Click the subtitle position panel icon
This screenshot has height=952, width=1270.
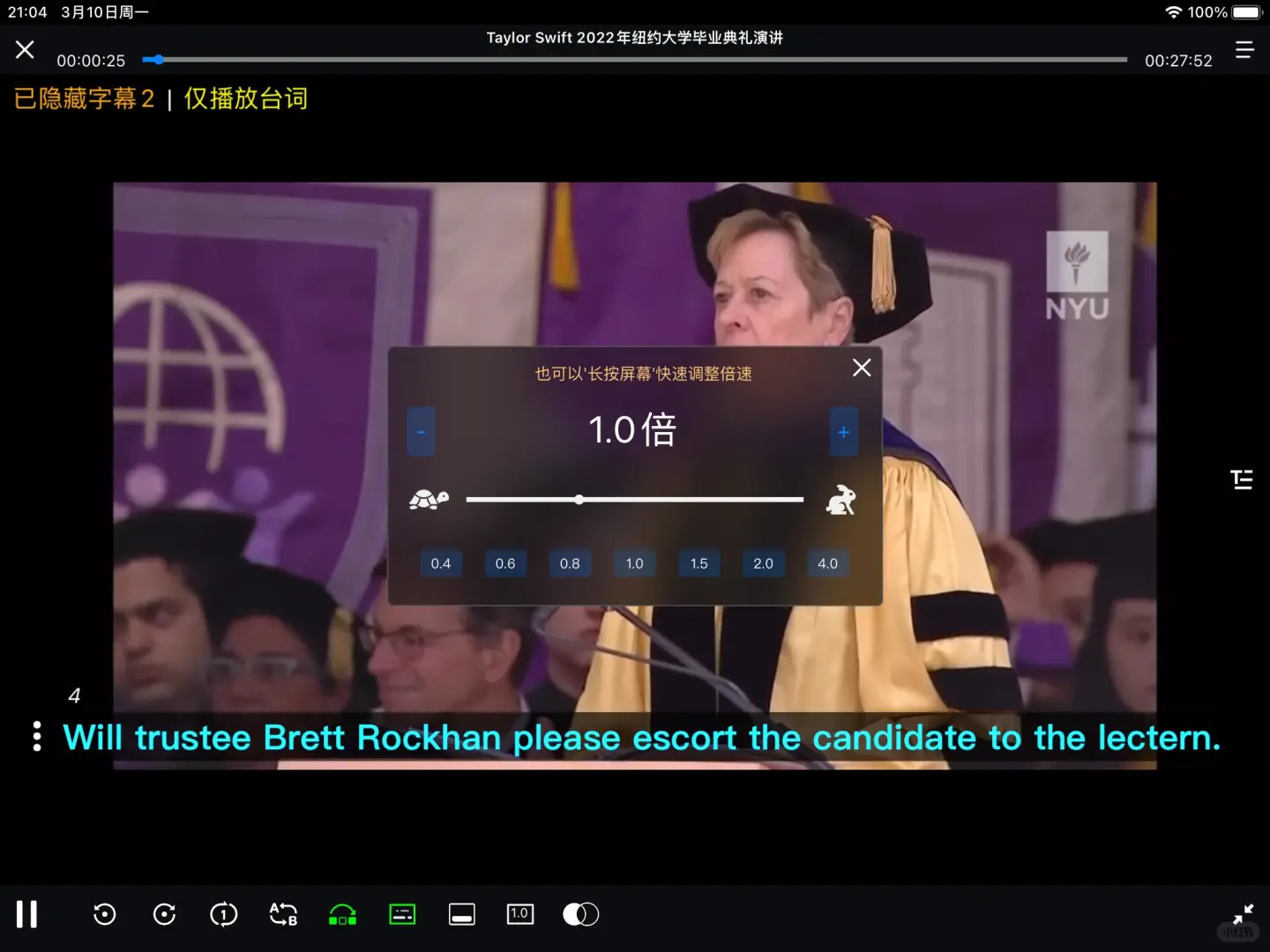[x=461, y=914]
